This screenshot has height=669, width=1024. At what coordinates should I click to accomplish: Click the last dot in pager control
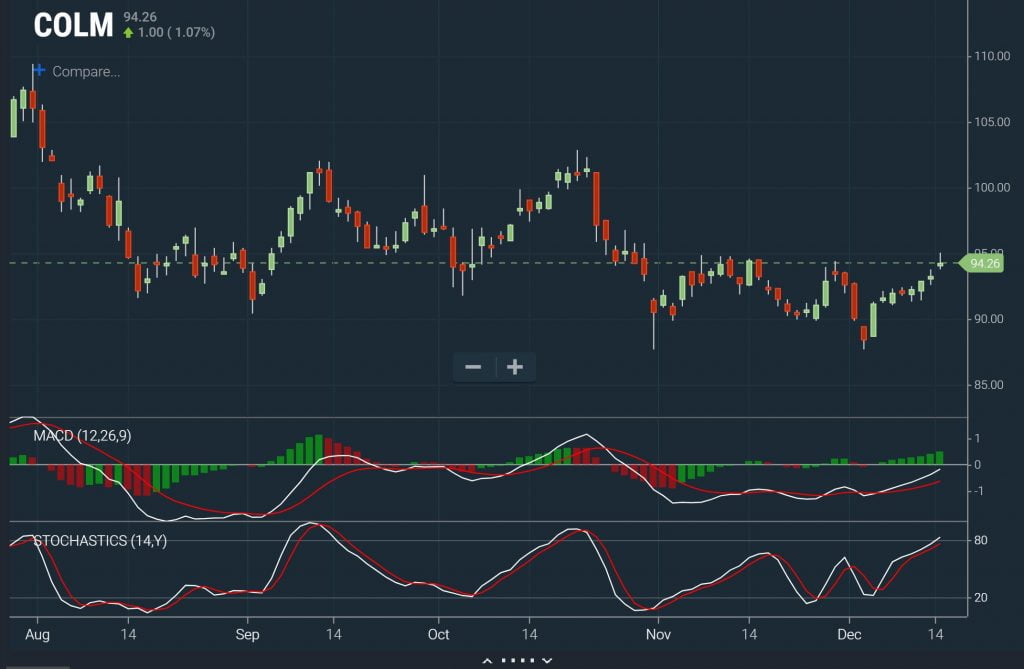531,659
